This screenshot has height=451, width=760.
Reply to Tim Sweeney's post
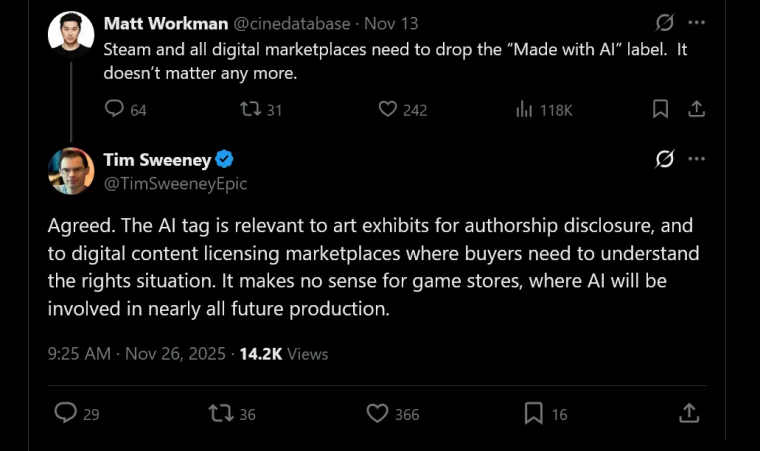click(65, 412)
